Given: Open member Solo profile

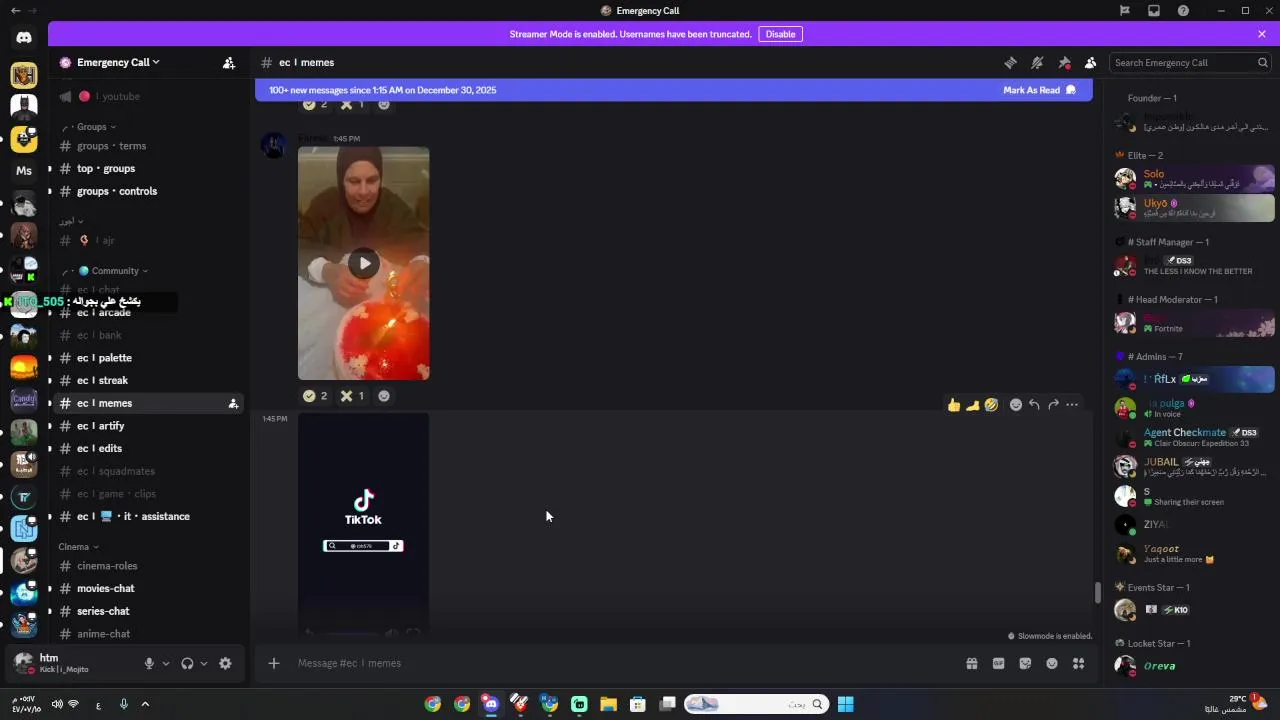Looking at the screenshot, I should pyautogui.click(x=1194, y=179).
